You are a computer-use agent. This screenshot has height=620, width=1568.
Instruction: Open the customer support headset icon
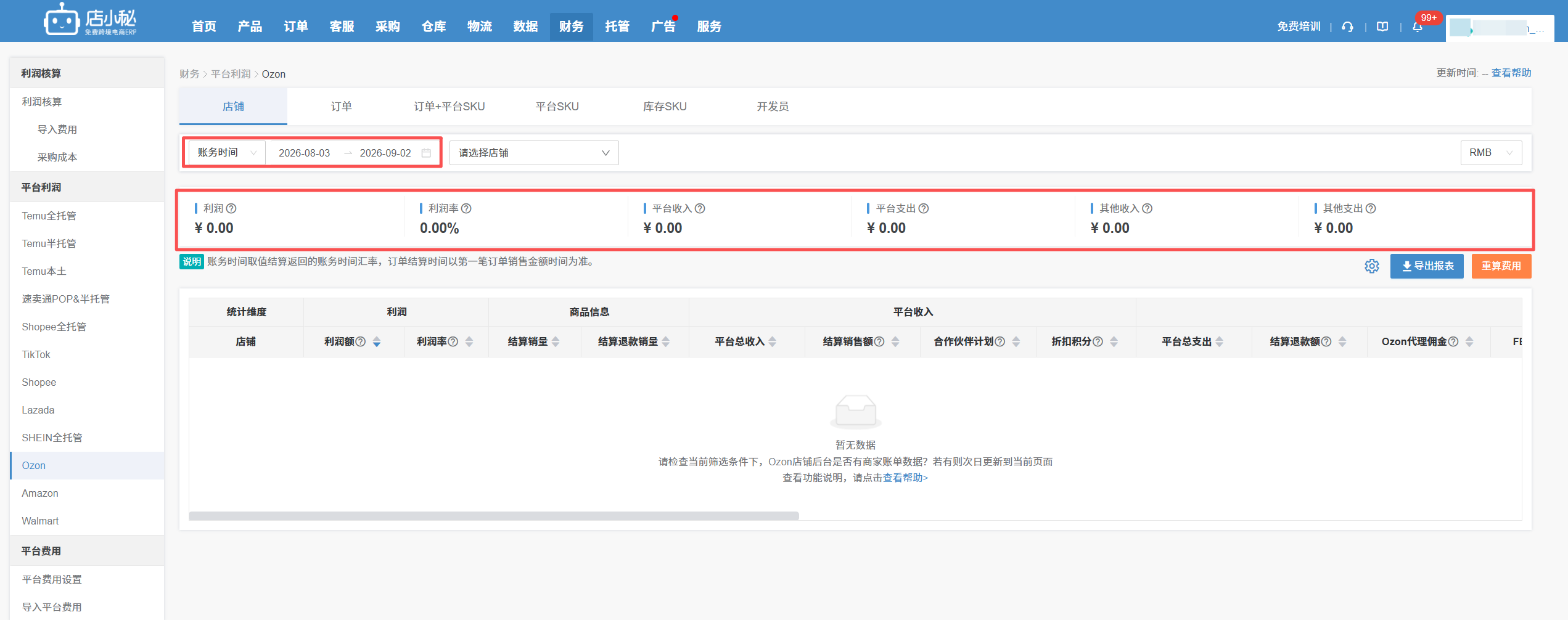point(1348,27)
